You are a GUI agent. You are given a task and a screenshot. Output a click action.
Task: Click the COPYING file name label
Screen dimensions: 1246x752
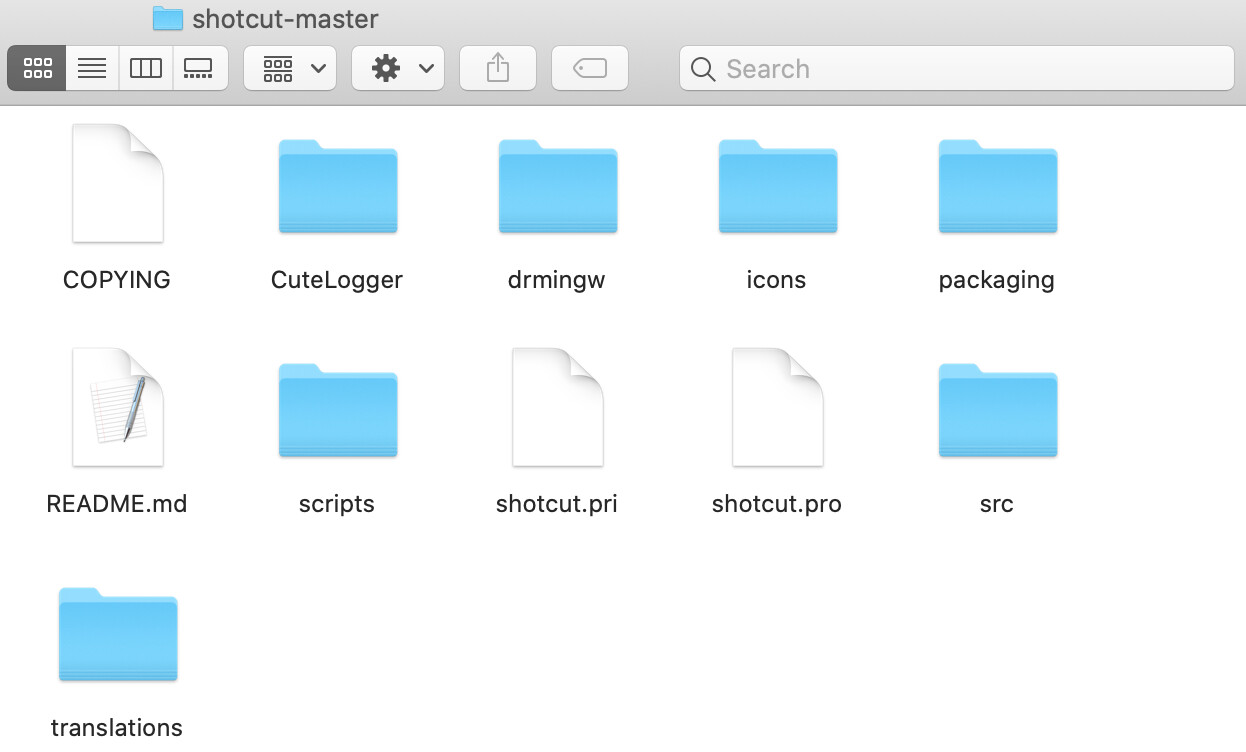click(x=117, y=280)
